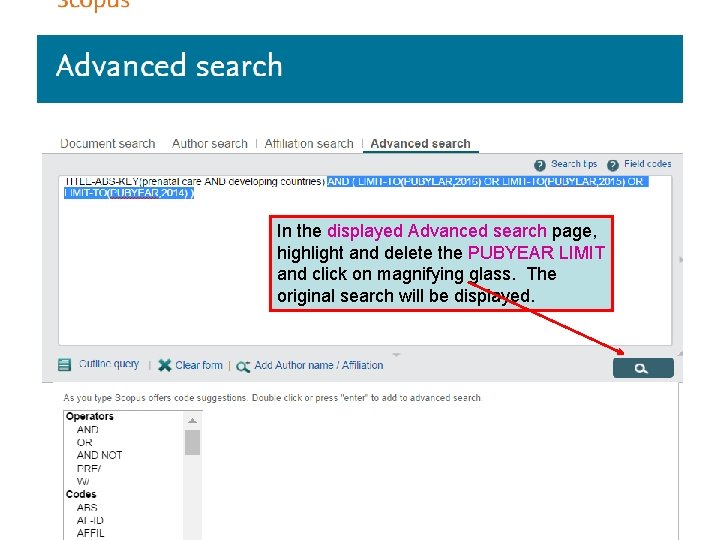Image resolution: width=720 pixels, height=540 pixels.
Task: Select the AND operator in the list
Action: tap(87, 429)
